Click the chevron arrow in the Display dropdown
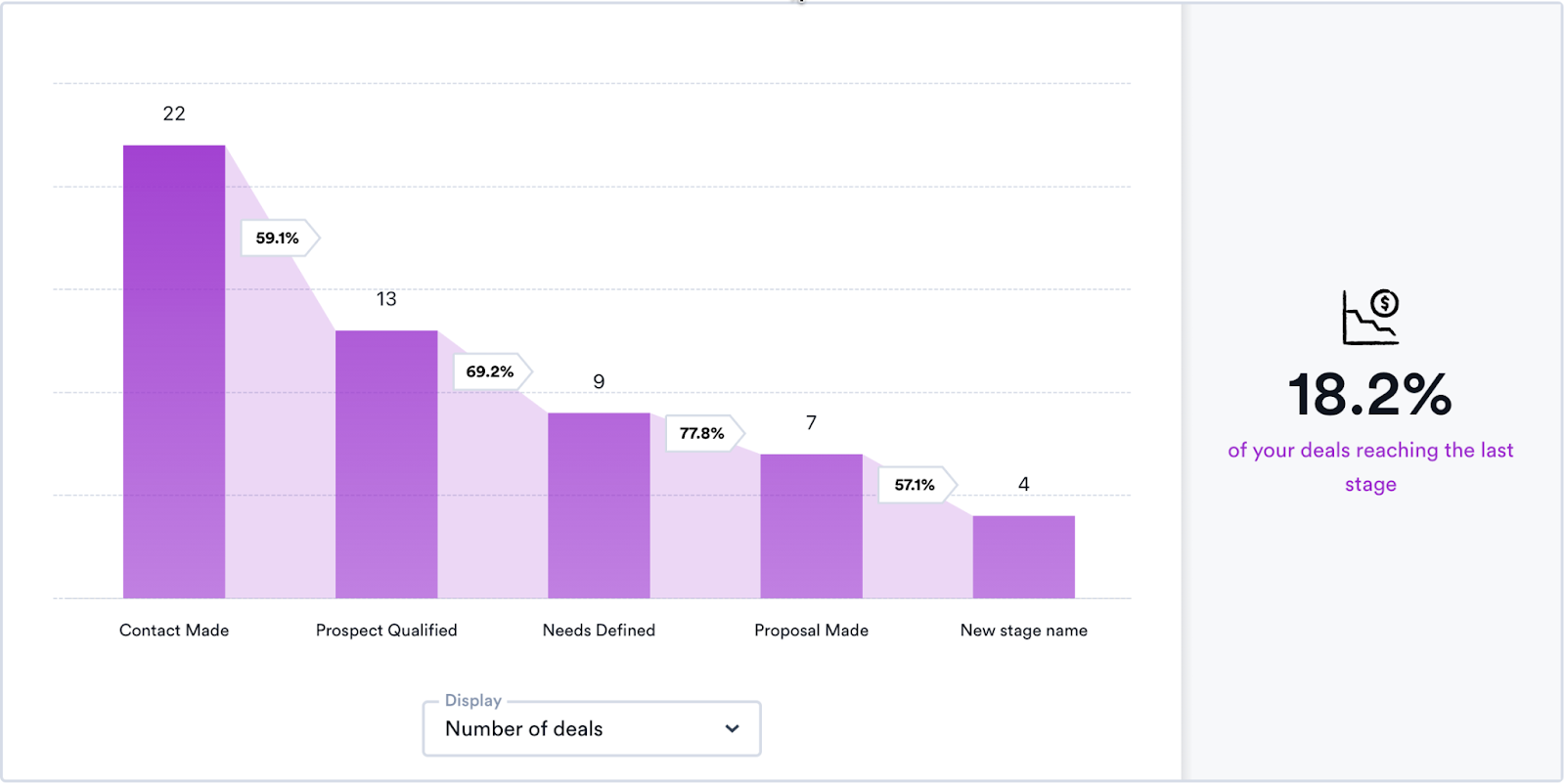Viewport: 1565px width, 784px height. [732, 728]
